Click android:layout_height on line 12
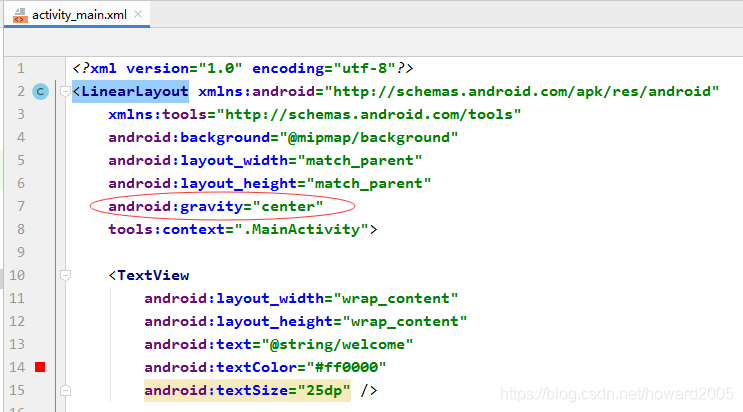The width and height of the screenshot is (743, 412). tap(238, 321)
